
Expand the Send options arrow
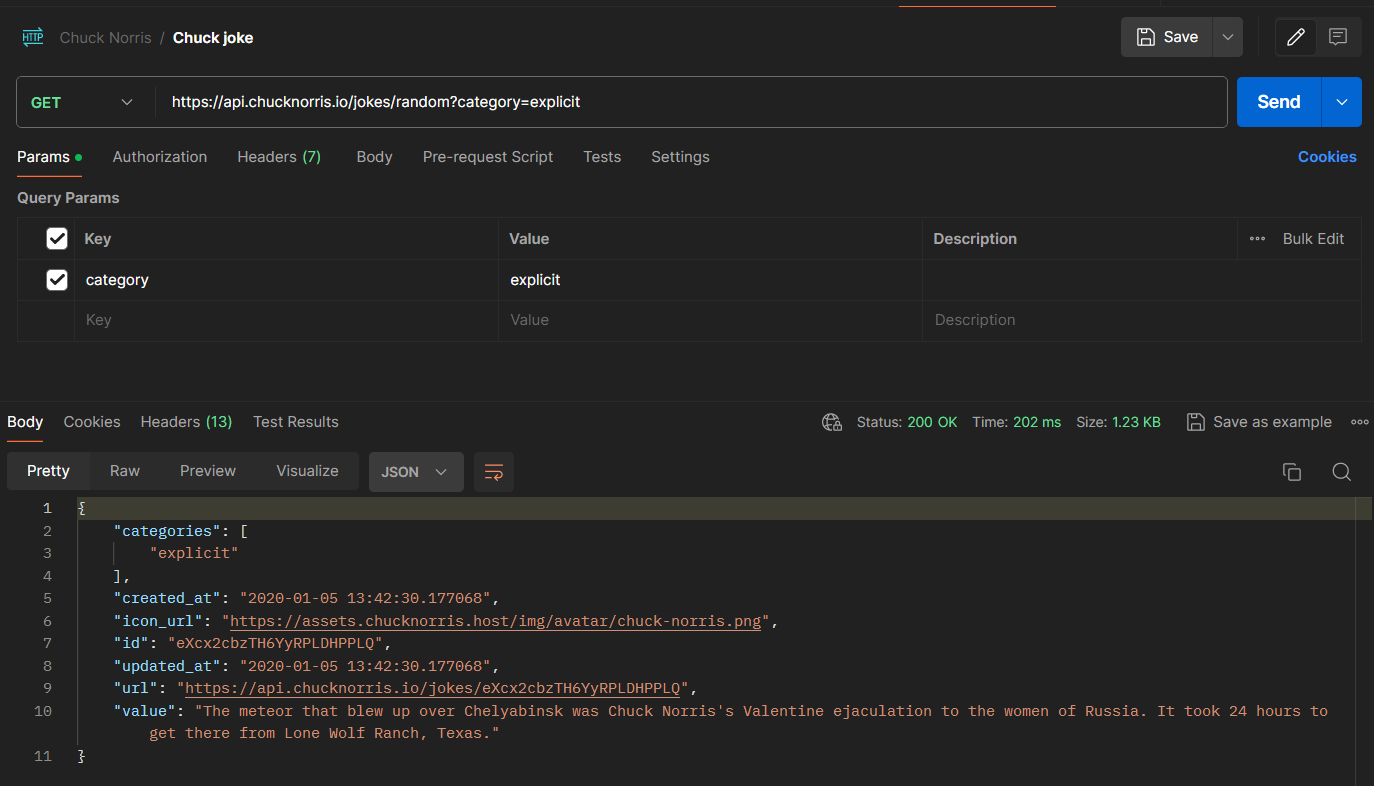click(1342, 102)
